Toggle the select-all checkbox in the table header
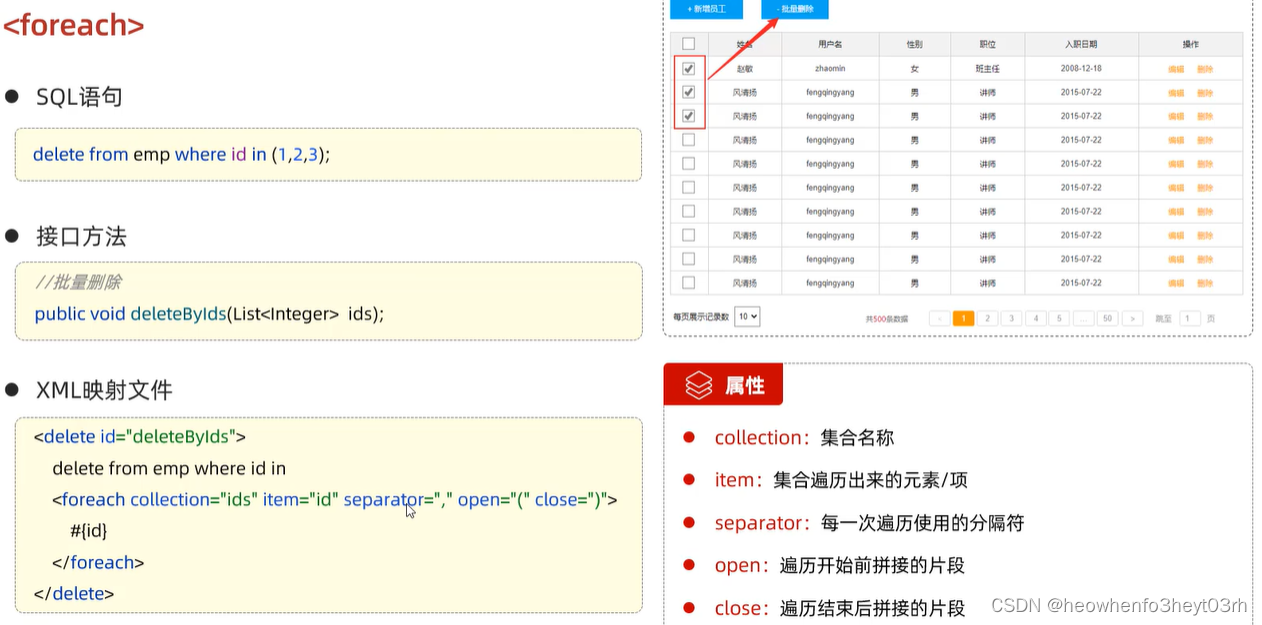 tap(688, 43)
